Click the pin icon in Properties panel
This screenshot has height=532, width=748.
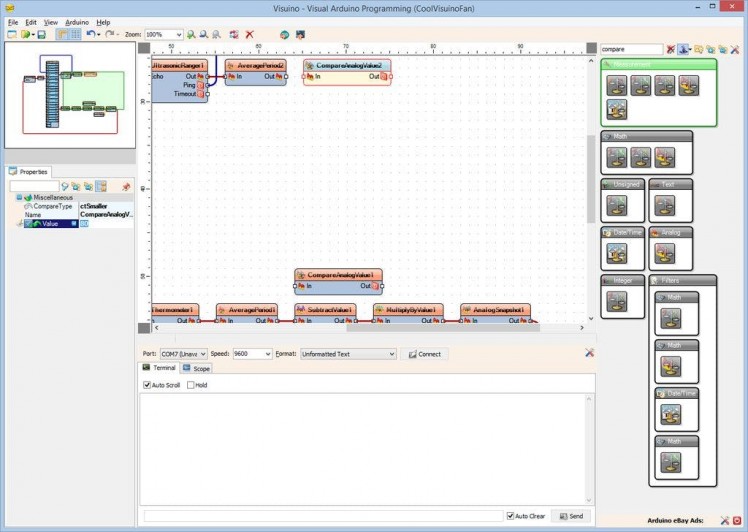[x=126, y=186]
